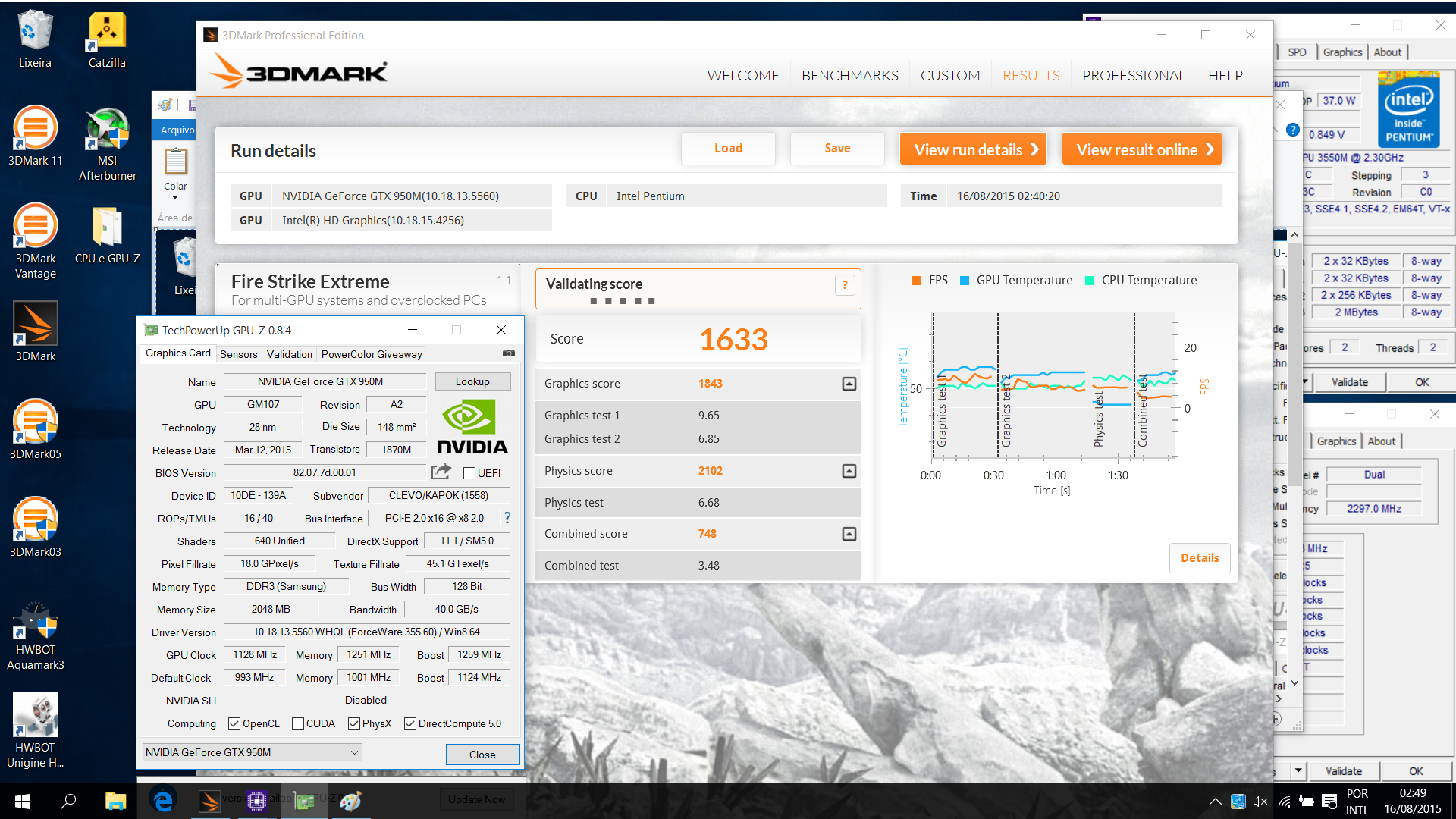This screenshot has width=1456, height=819.
Task: Click the Lookup button in GPU-Z
Action: point(472,381)
